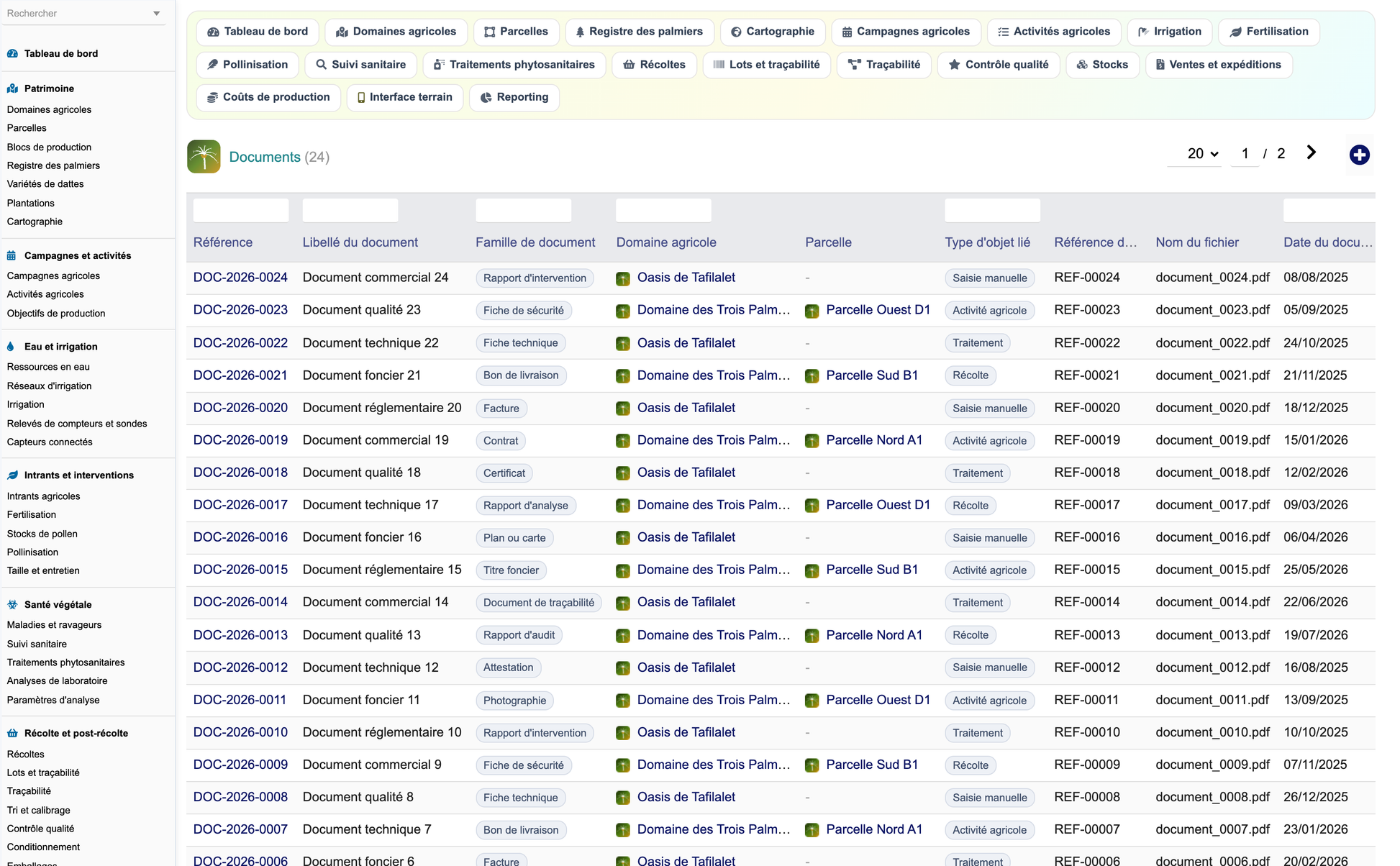Open the DOC-2026-0024 reference link
1400x866 pixels.
pos(240,278)
